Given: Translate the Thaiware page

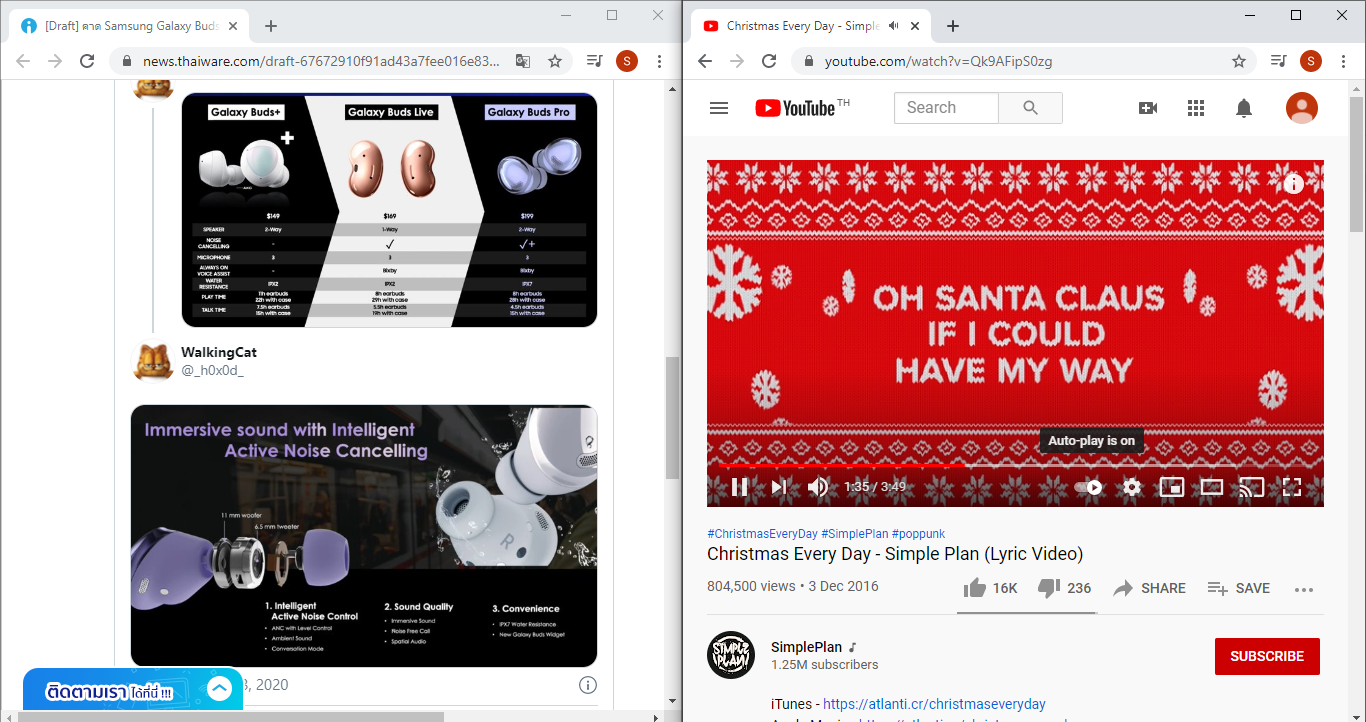Looking at the screenshot, I should [x=523, y=61].
